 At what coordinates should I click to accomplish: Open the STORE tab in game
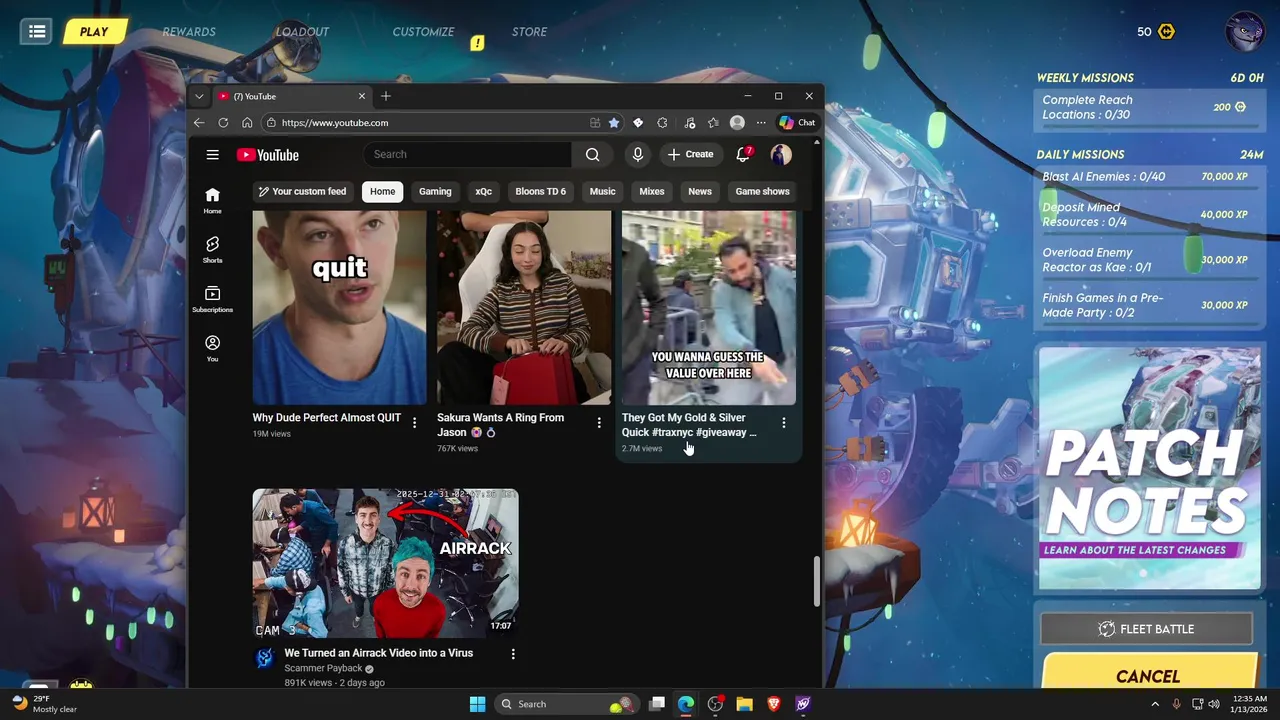pos(529,32)
